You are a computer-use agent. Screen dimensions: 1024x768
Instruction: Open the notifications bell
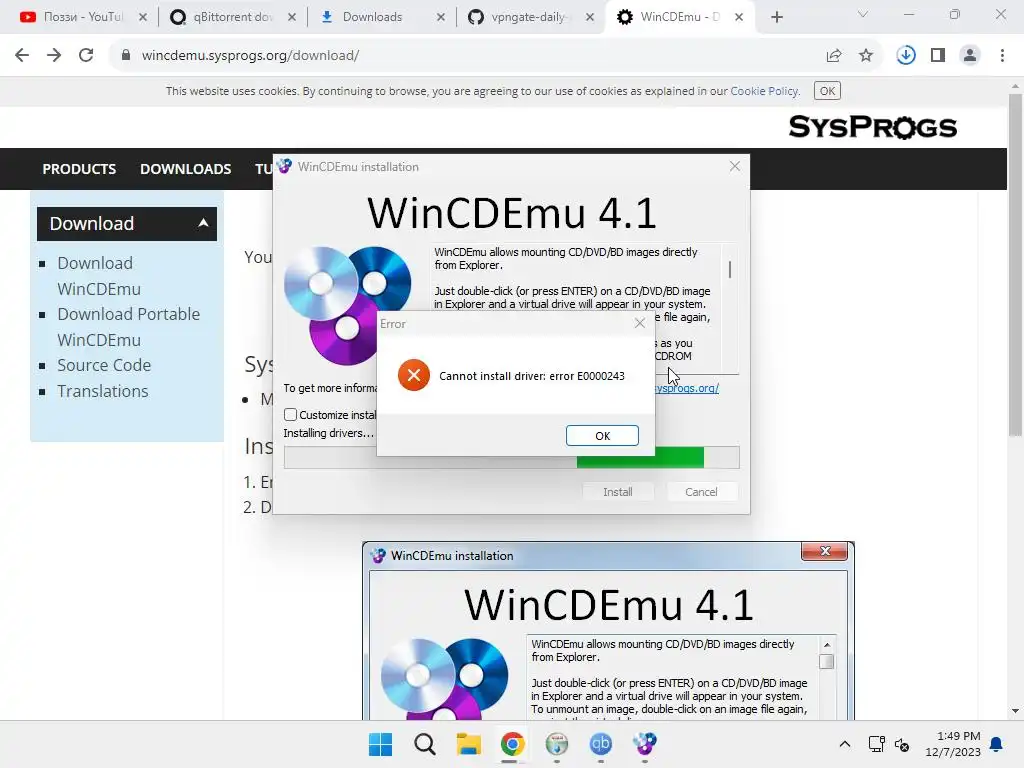point(997,744)
